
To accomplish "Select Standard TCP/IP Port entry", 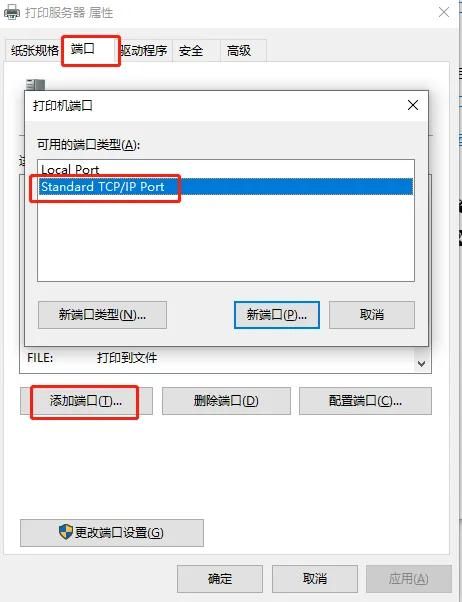I will pyautogui.click(x=226, y=187).
